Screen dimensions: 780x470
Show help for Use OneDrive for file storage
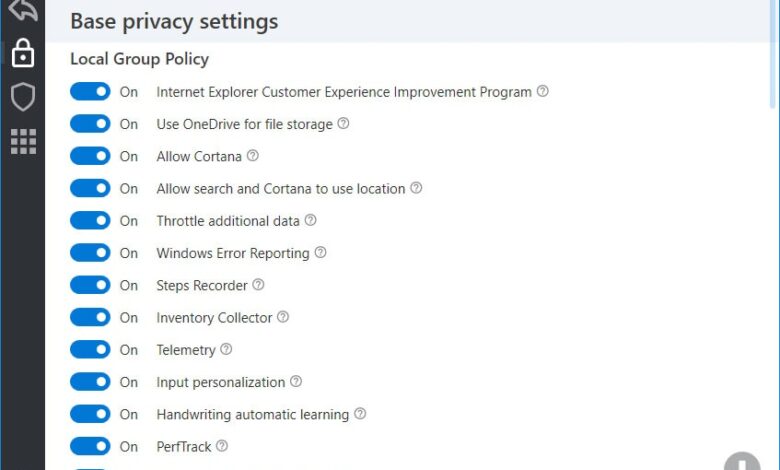343,124
